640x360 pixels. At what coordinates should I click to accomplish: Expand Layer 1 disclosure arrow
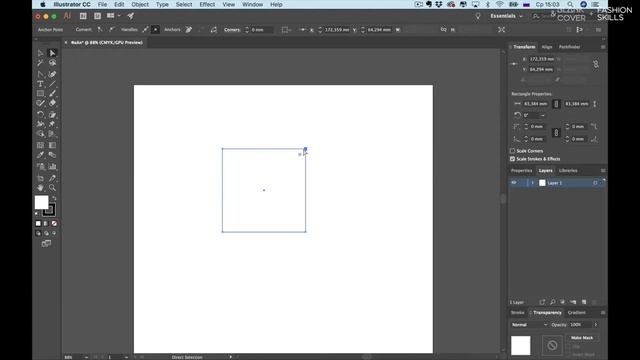point(532,183)
